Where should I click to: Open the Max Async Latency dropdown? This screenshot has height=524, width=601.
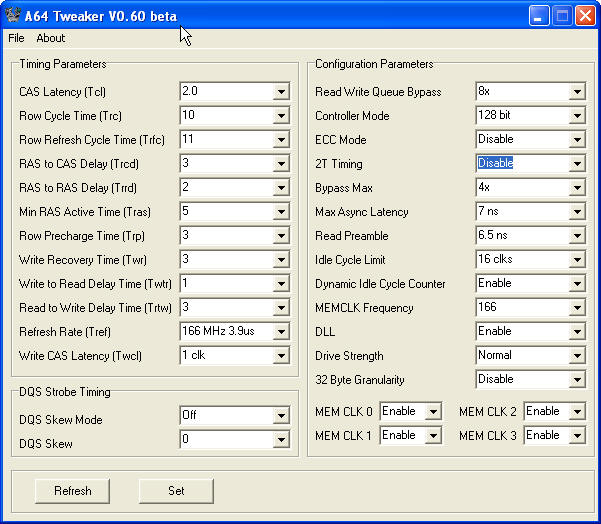577,212
